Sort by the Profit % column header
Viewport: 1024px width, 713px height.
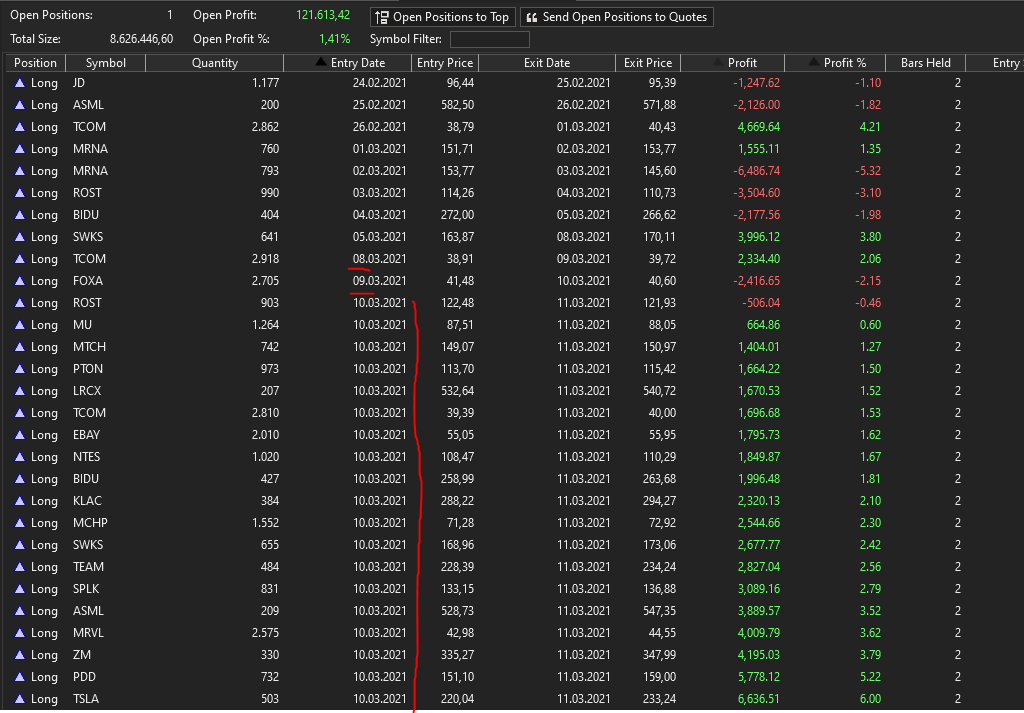point(836,63)
